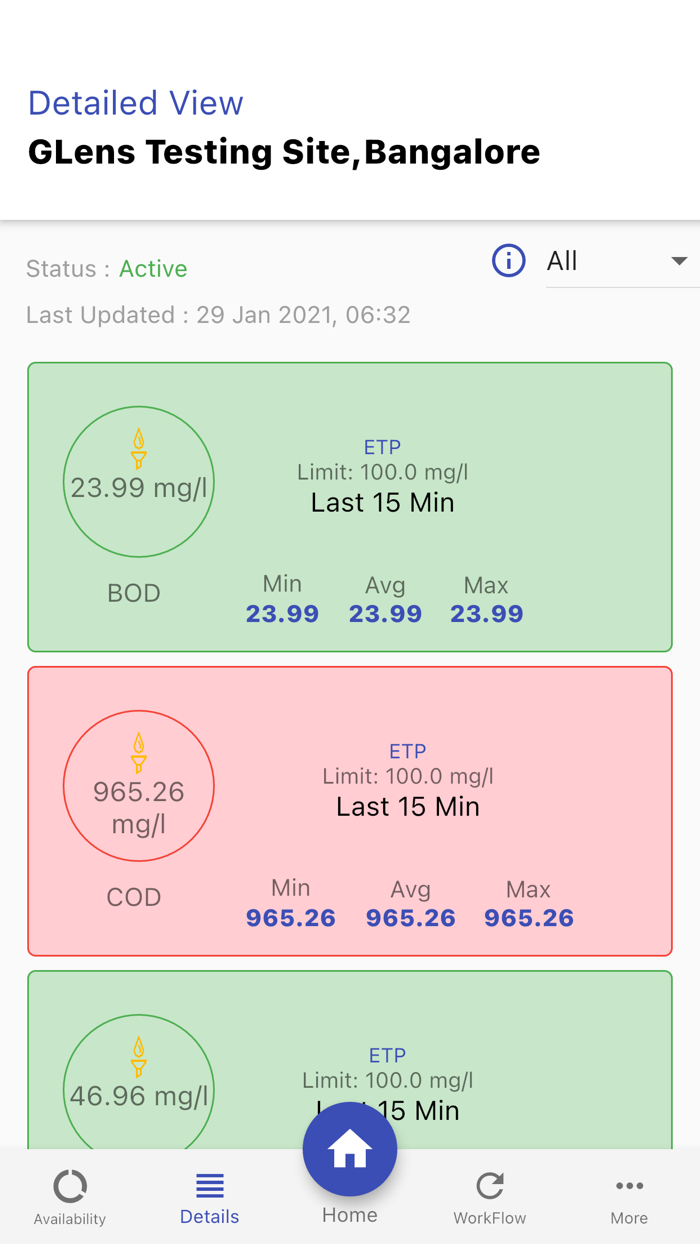Tap the BOD card background
Image resolution: width=700 pixels, height=1244 pixels.
coord(350,505)
